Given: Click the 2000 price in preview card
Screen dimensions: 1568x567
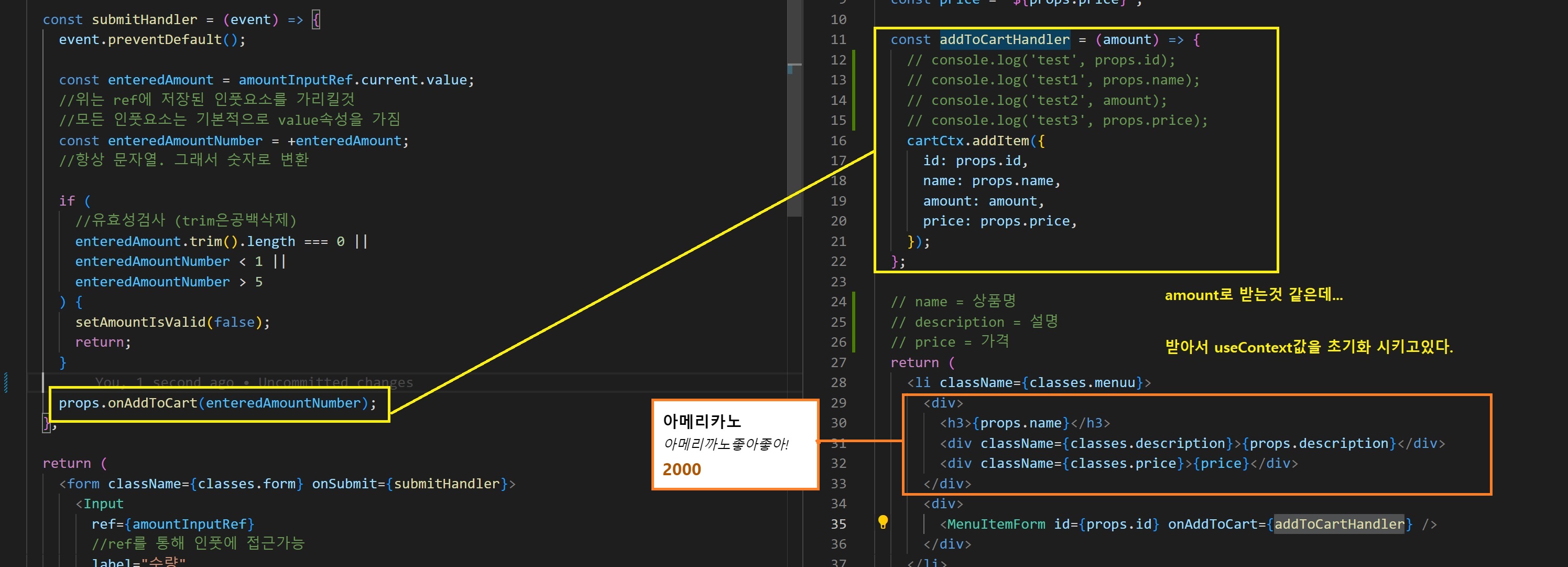Looking at the screenshot, I should coord(682,469).
